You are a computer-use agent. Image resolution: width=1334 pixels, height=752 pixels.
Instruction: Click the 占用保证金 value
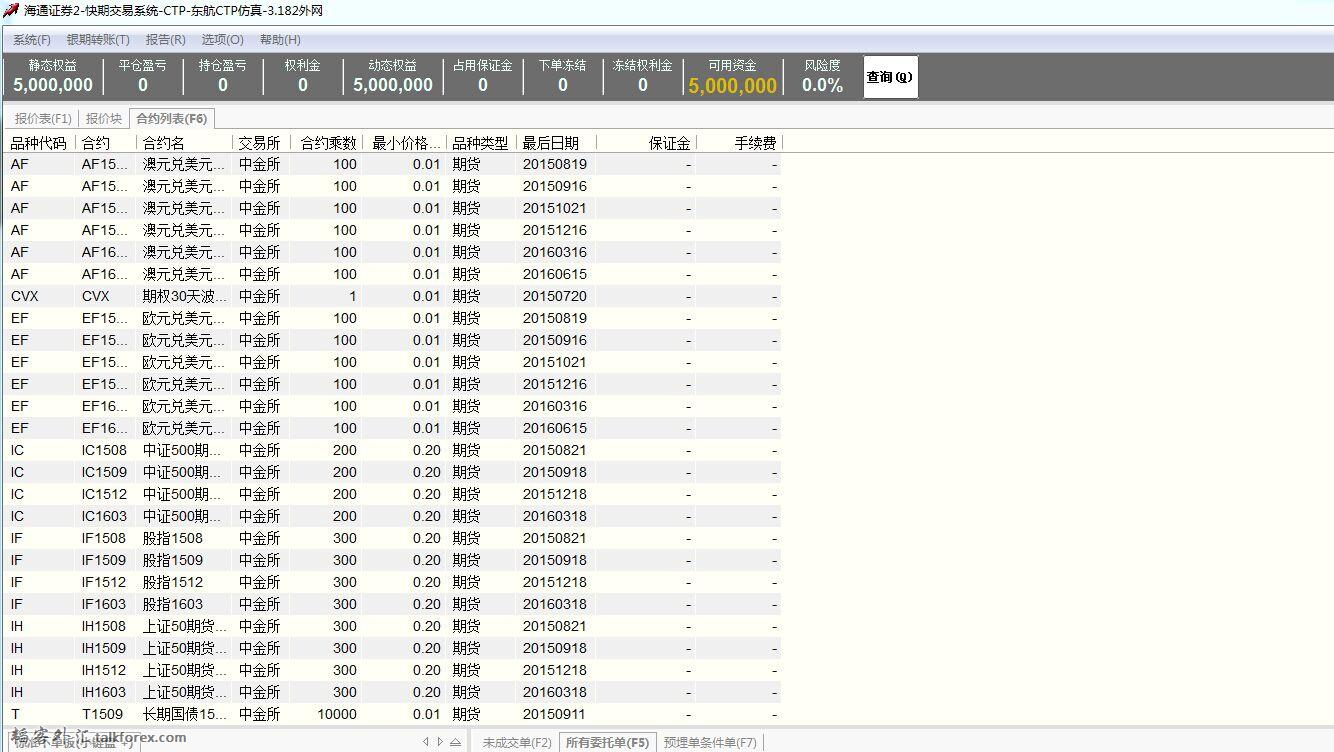(483, 86)
